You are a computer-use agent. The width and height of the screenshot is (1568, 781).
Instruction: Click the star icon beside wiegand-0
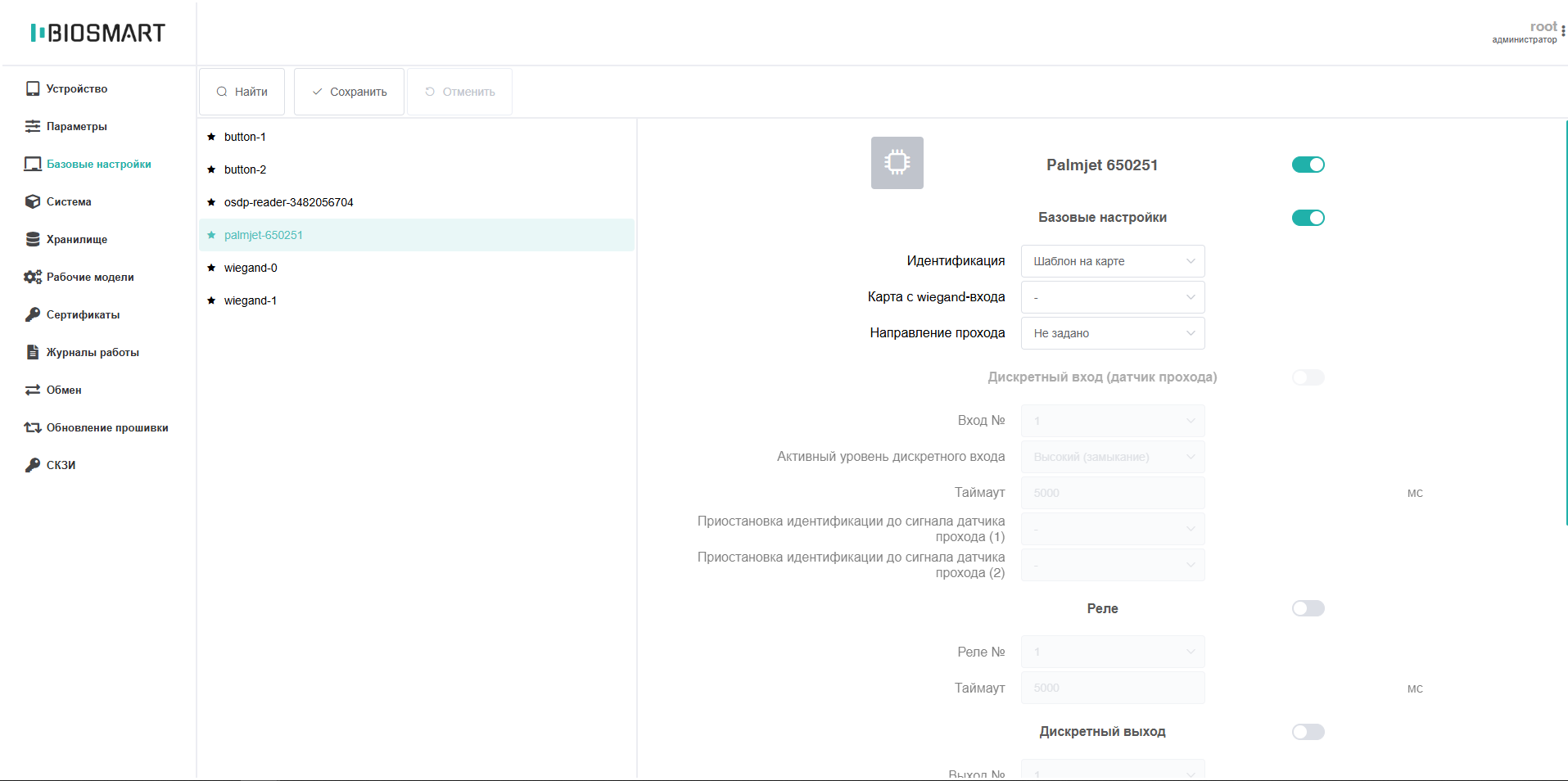211,268
